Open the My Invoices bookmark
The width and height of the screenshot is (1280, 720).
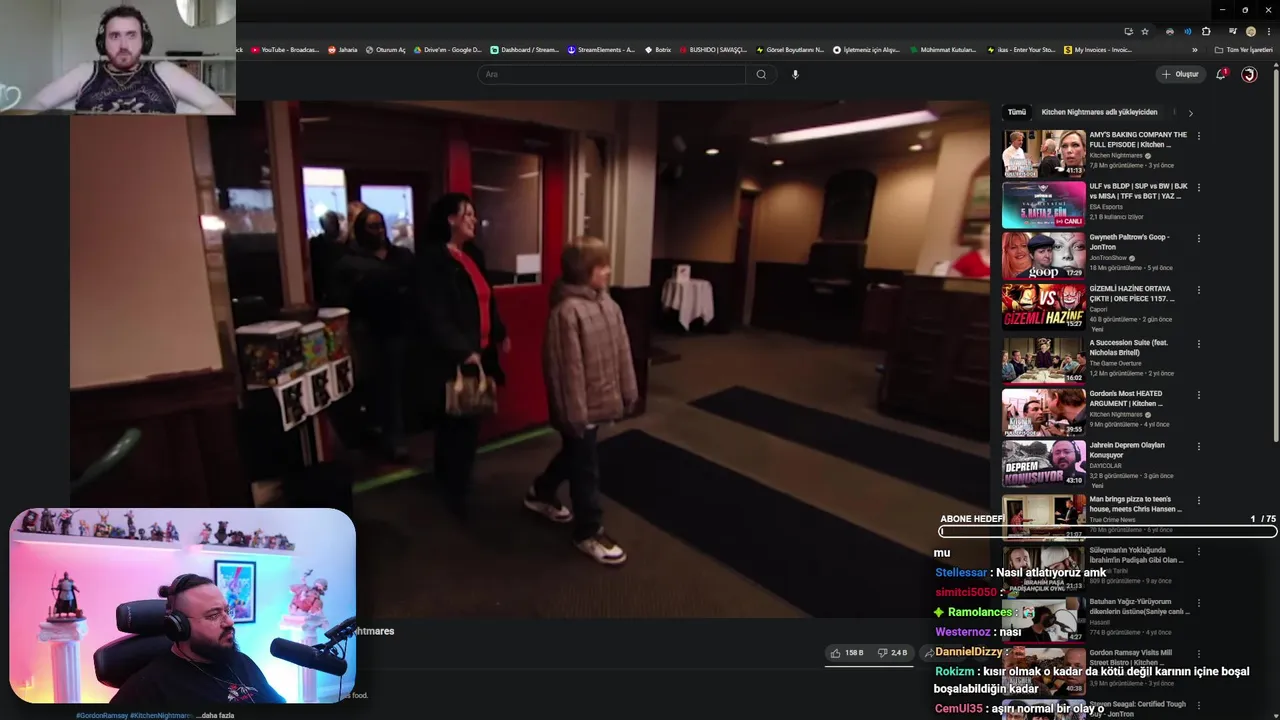click(x=1097, y=49)
